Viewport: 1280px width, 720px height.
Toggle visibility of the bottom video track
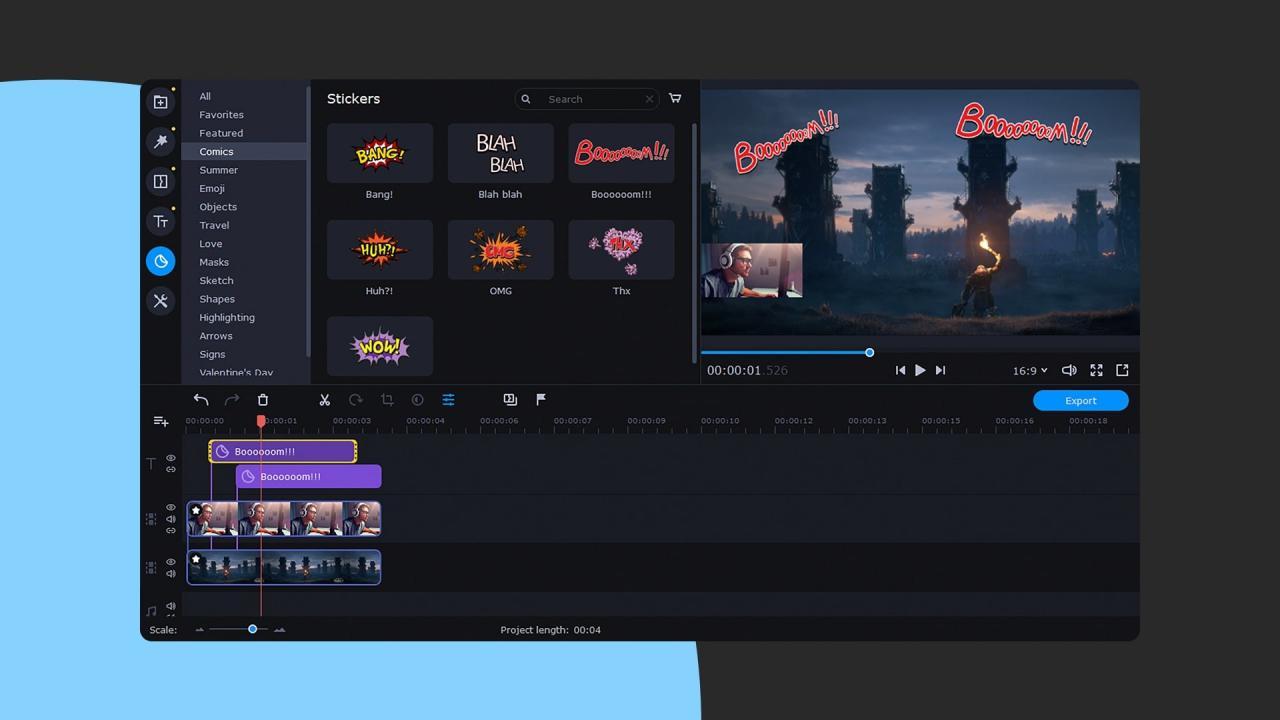click(171, 560)
